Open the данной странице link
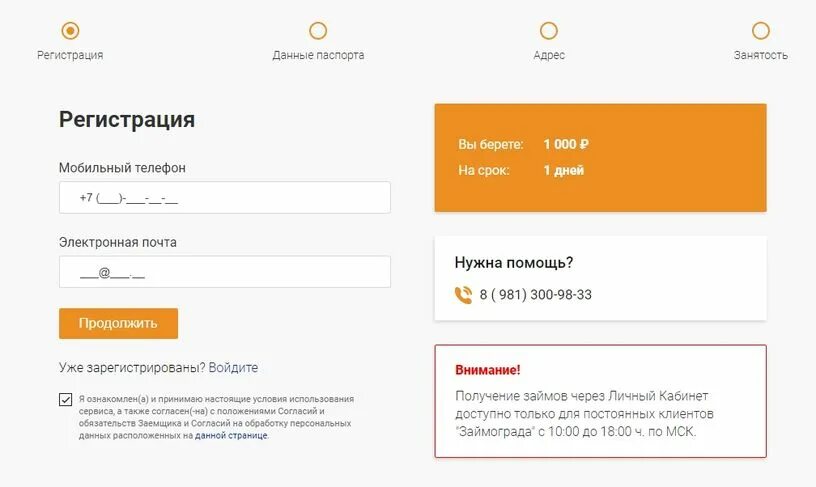The height and width of the screenshot is (487, 816). pyautogui.click(x=231, y=435)
